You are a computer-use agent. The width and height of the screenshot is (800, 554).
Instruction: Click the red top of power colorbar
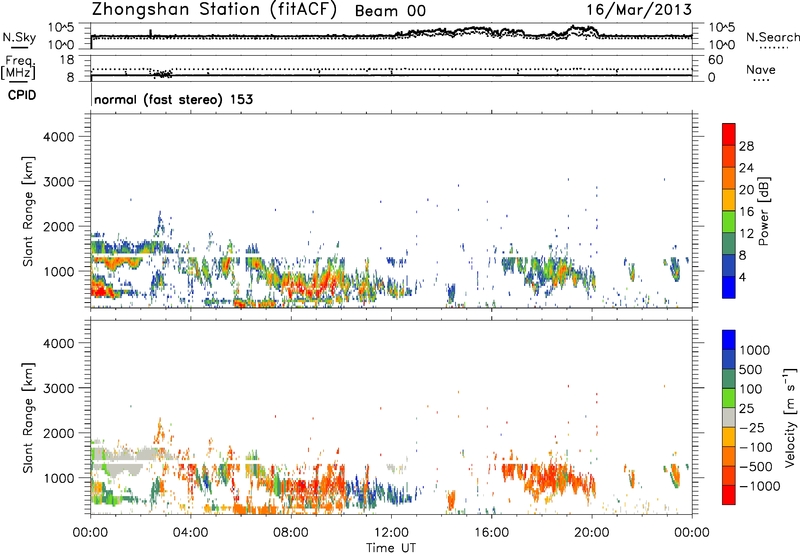[729, 134]
